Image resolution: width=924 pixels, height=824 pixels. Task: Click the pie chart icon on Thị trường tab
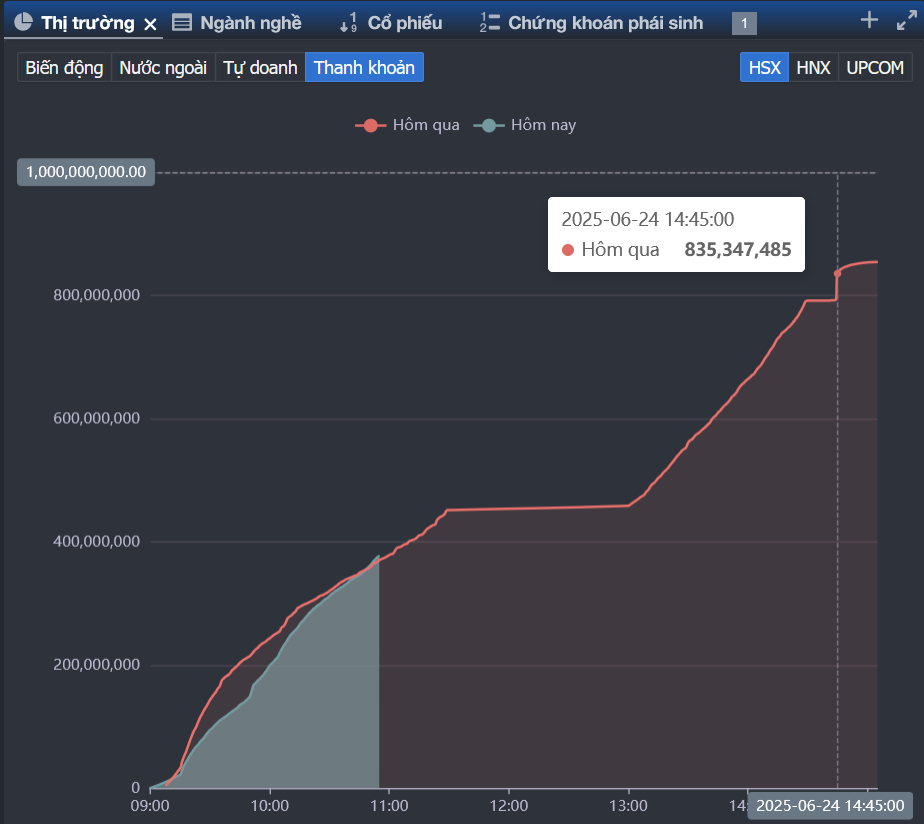[x=23, y=22]
